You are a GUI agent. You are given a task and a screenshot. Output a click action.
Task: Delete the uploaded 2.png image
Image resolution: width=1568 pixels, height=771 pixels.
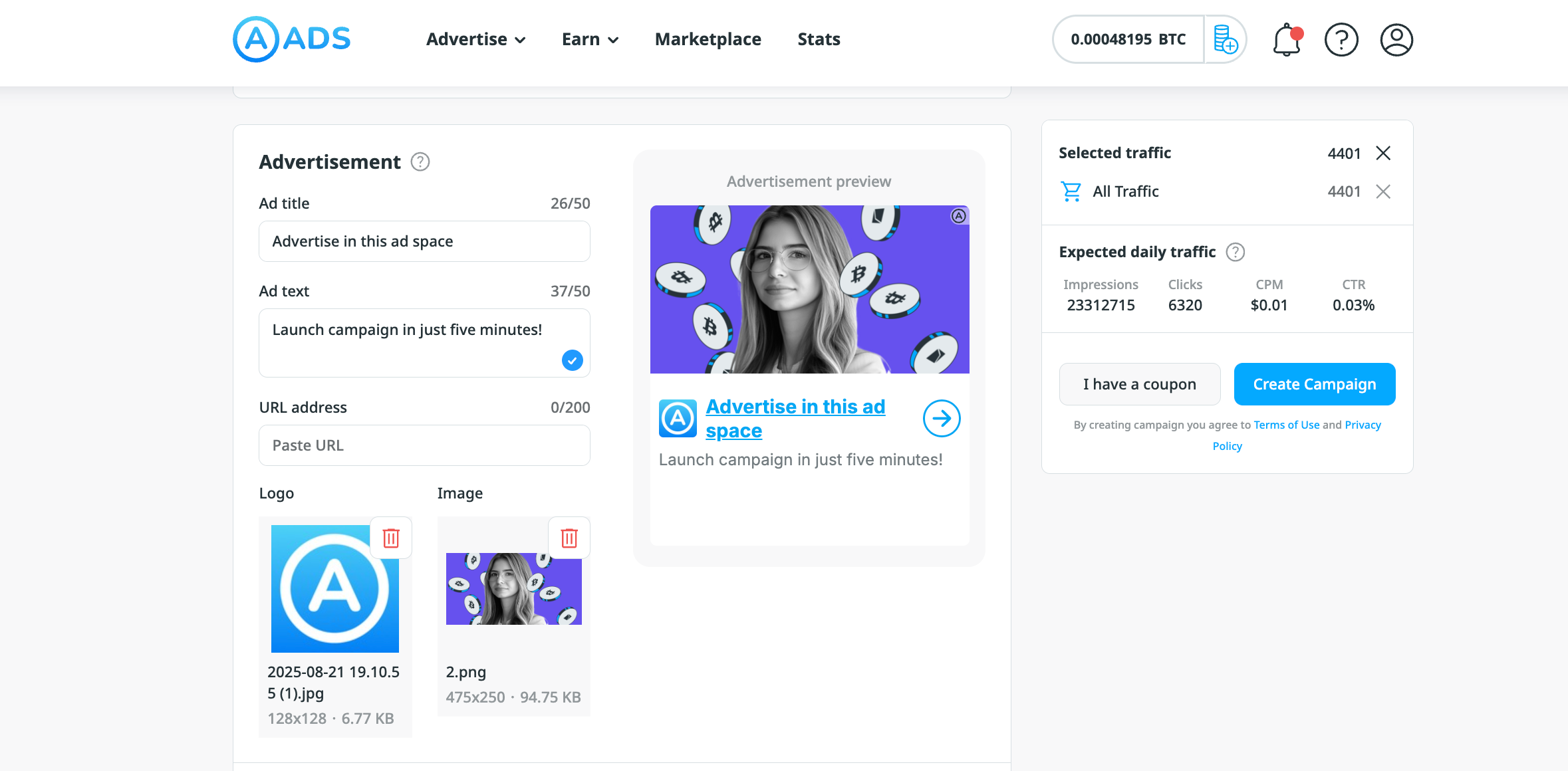569,538
